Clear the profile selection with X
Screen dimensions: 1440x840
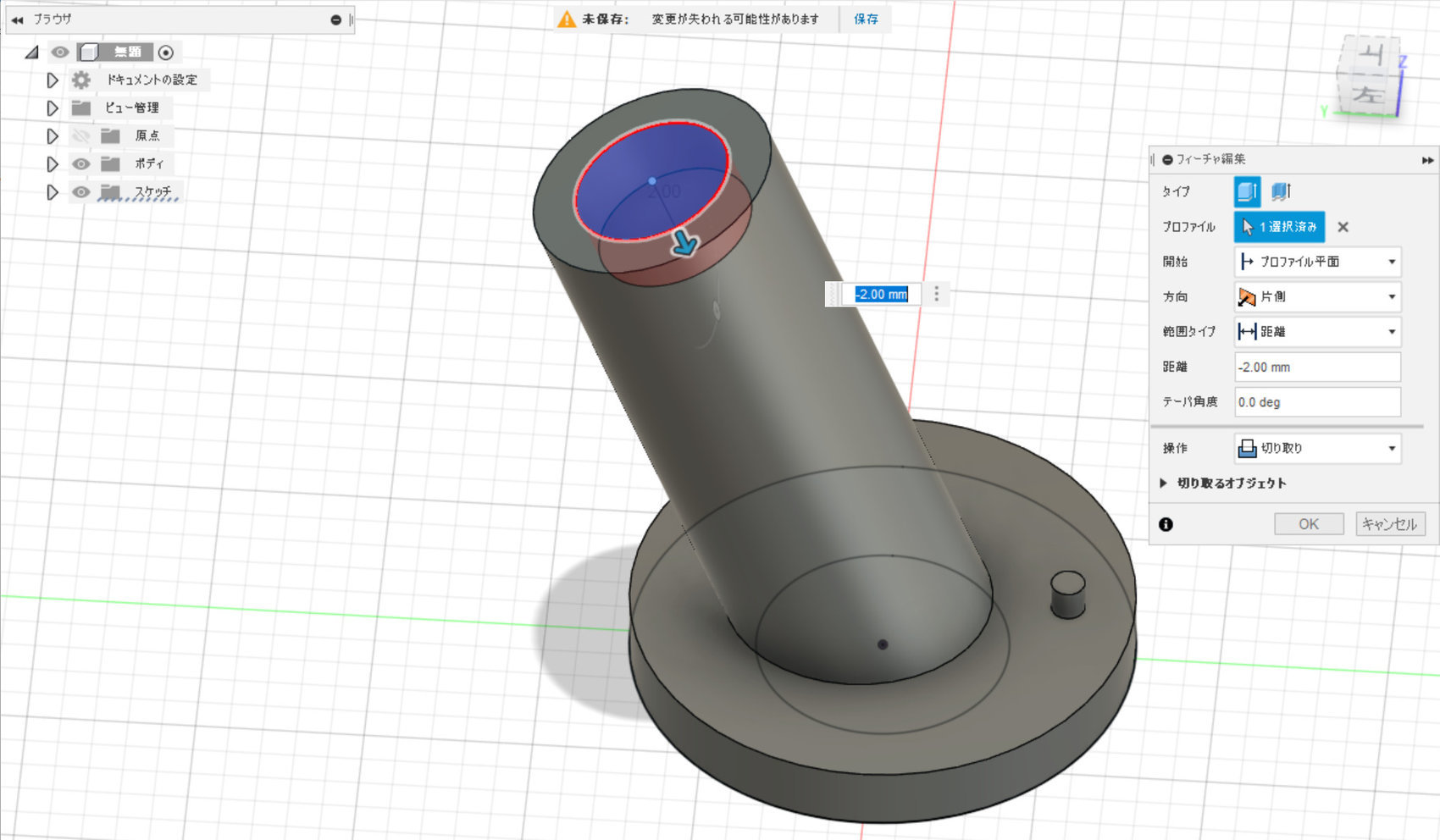coord(1343,227)
